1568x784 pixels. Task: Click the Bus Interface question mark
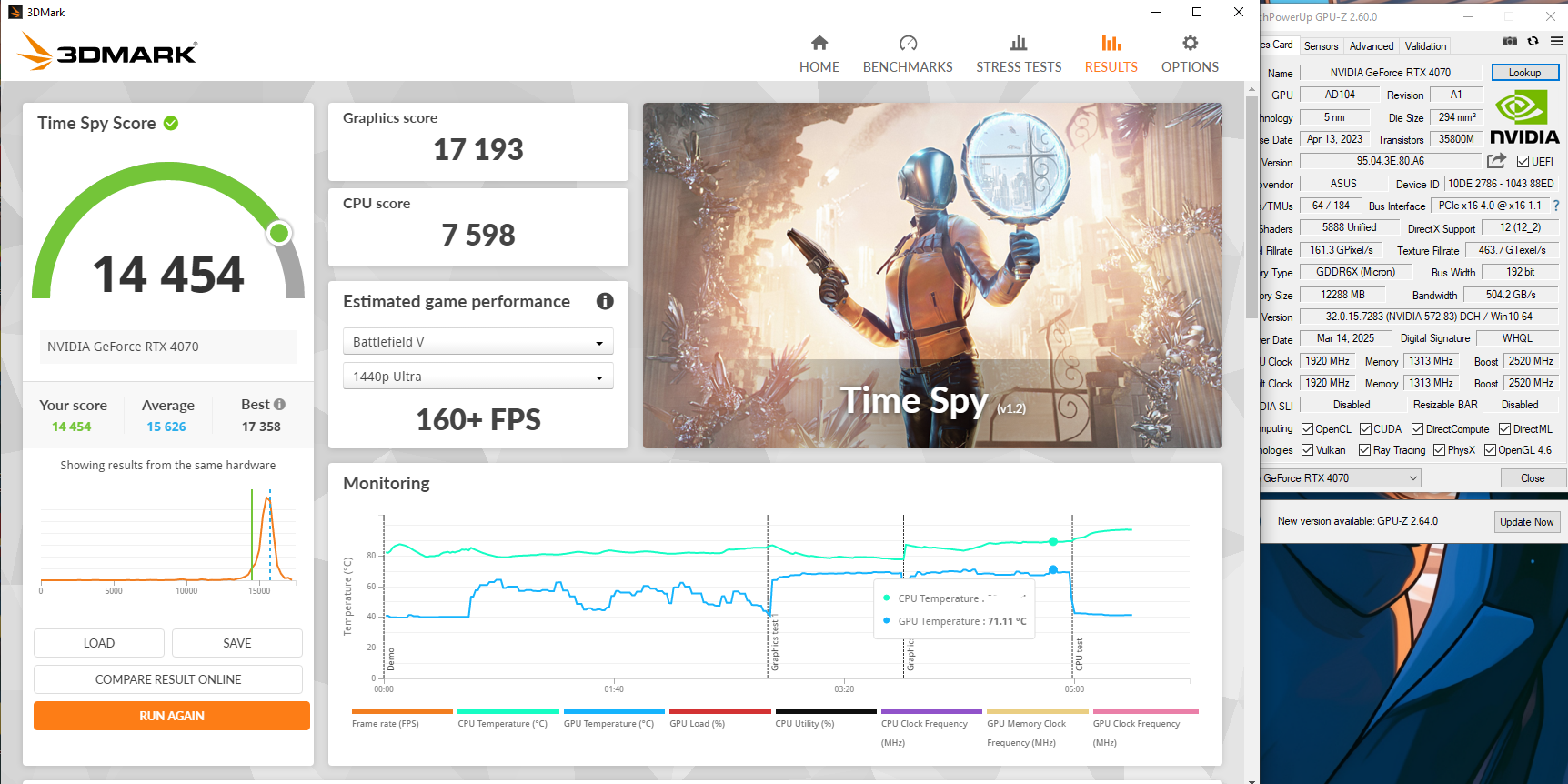point(1556,206)
